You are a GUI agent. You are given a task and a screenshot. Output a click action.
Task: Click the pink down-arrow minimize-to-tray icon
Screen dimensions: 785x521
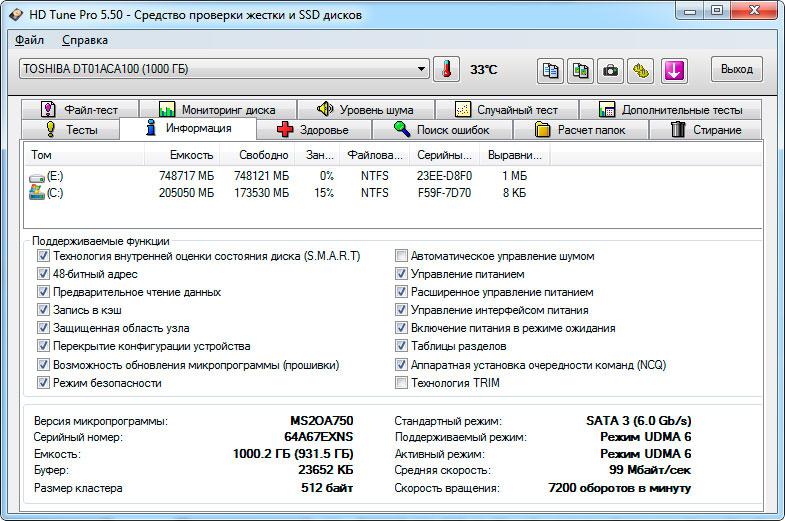674,70
